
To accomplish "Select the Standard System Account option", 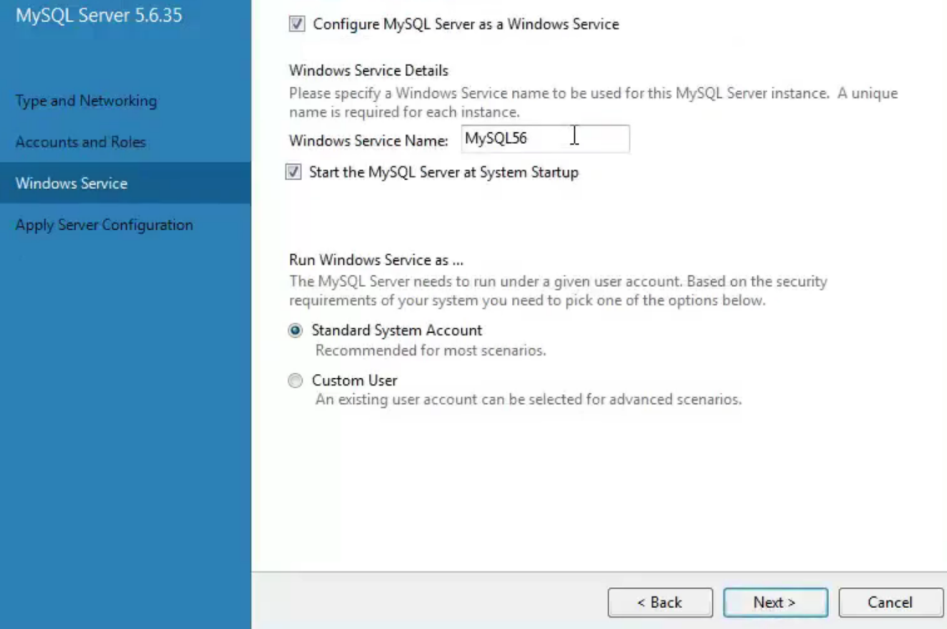I will click(x=295, y=331).
